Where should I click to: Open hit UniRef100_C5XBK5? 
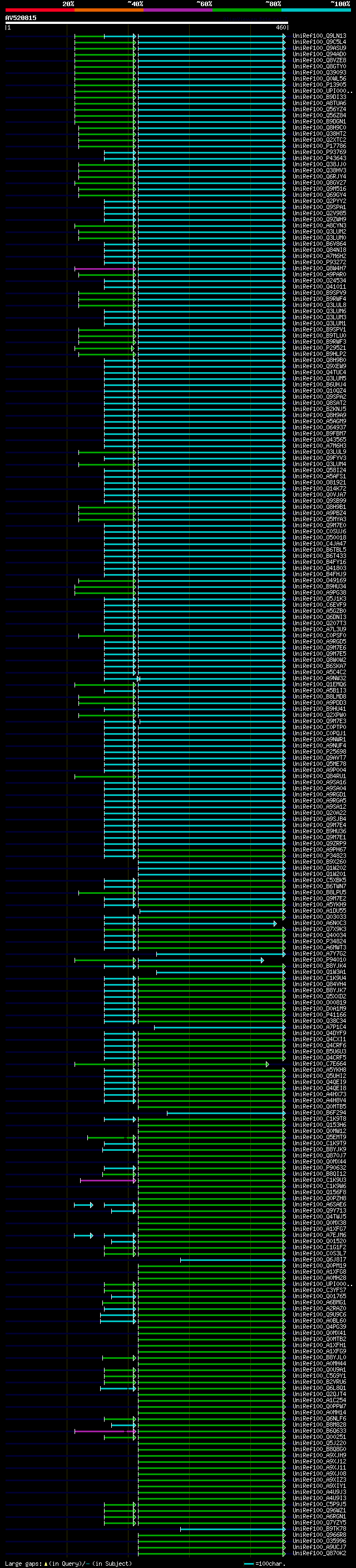319,879
